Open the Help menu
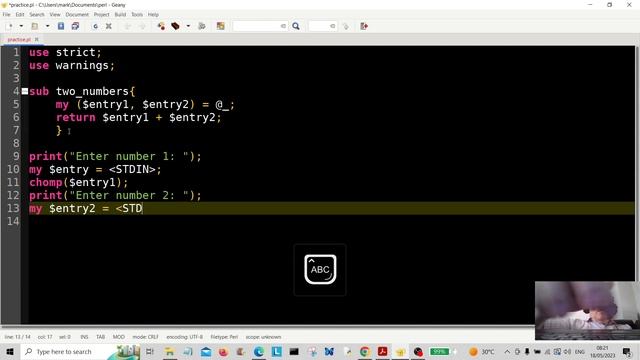 point(153,14)
